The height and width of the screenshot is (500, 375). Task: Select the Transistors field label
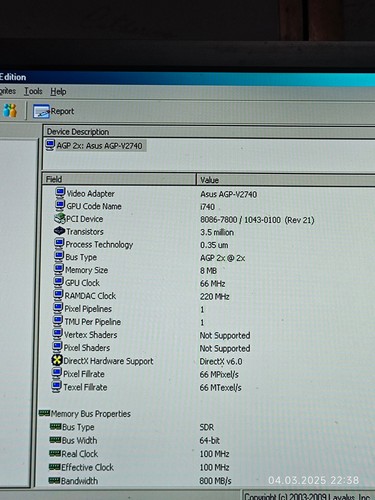[85, 232]
